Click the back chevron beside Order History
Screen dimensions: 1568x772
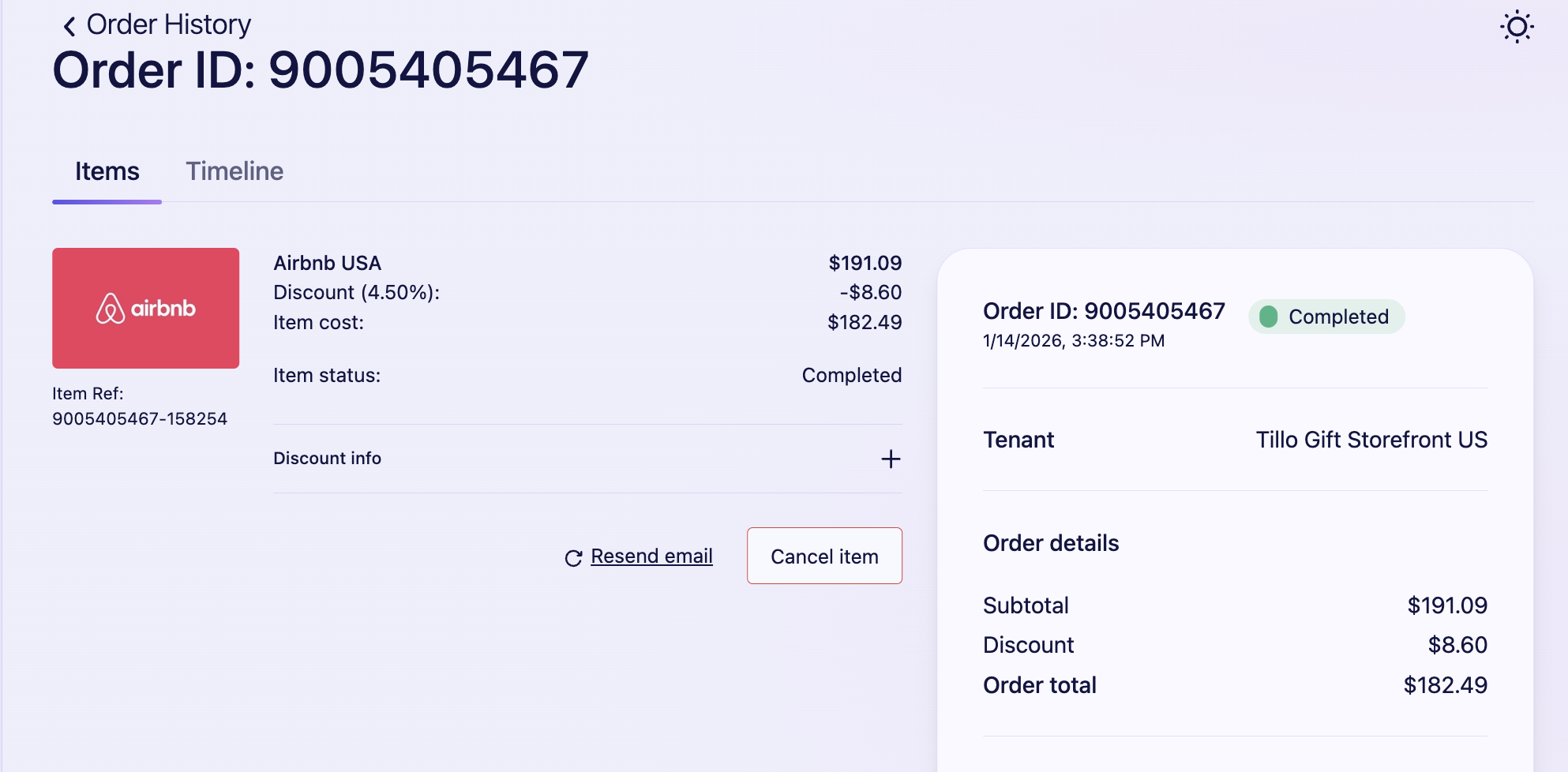point(69,26)
